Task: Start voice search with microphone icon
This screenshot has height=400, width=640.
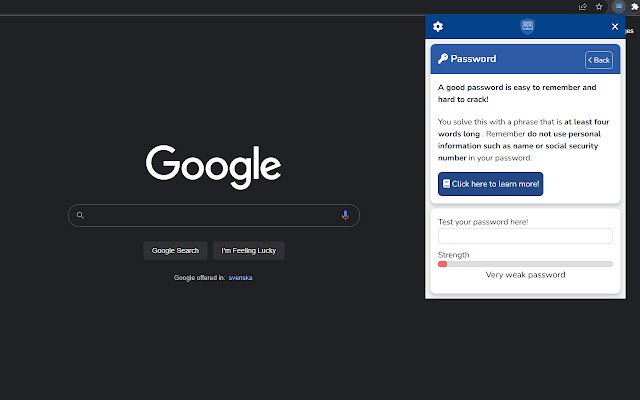Action: pos(345,216)
